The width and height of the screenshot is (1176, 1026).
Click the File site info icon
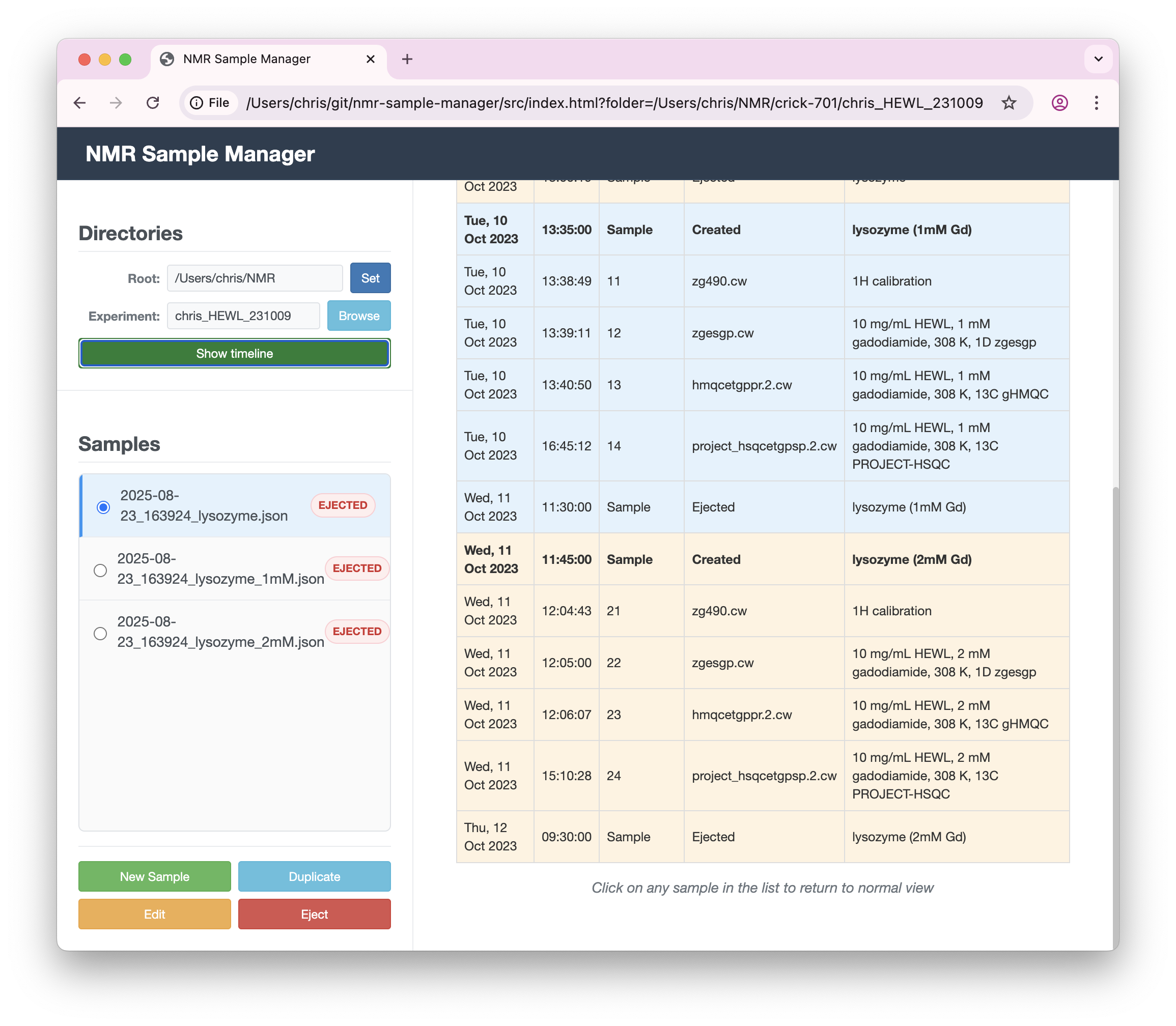[x=197, y=102]
